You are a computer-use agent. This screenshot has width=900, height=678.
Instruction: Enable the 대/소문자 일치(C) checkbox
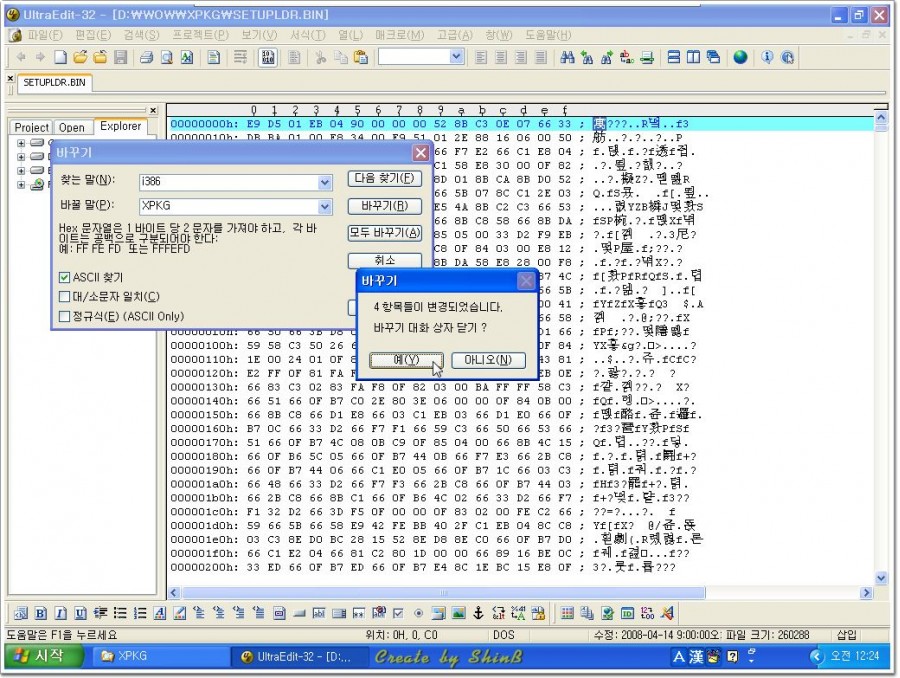tap(64, 297)
